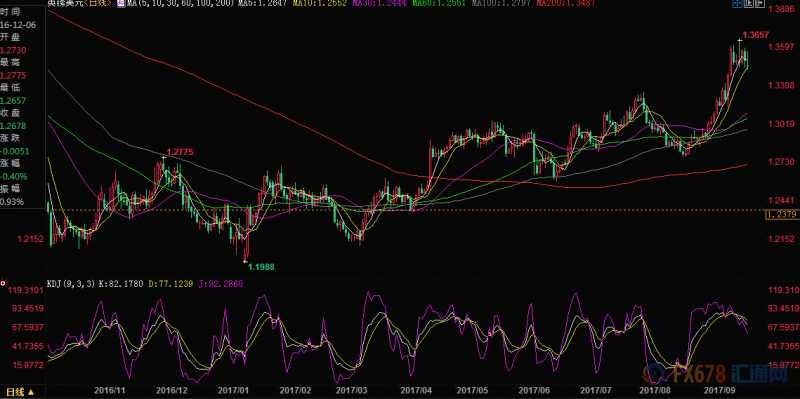
Task: Select the 1.1988 low price marker
Action: [x=261, y=266]
